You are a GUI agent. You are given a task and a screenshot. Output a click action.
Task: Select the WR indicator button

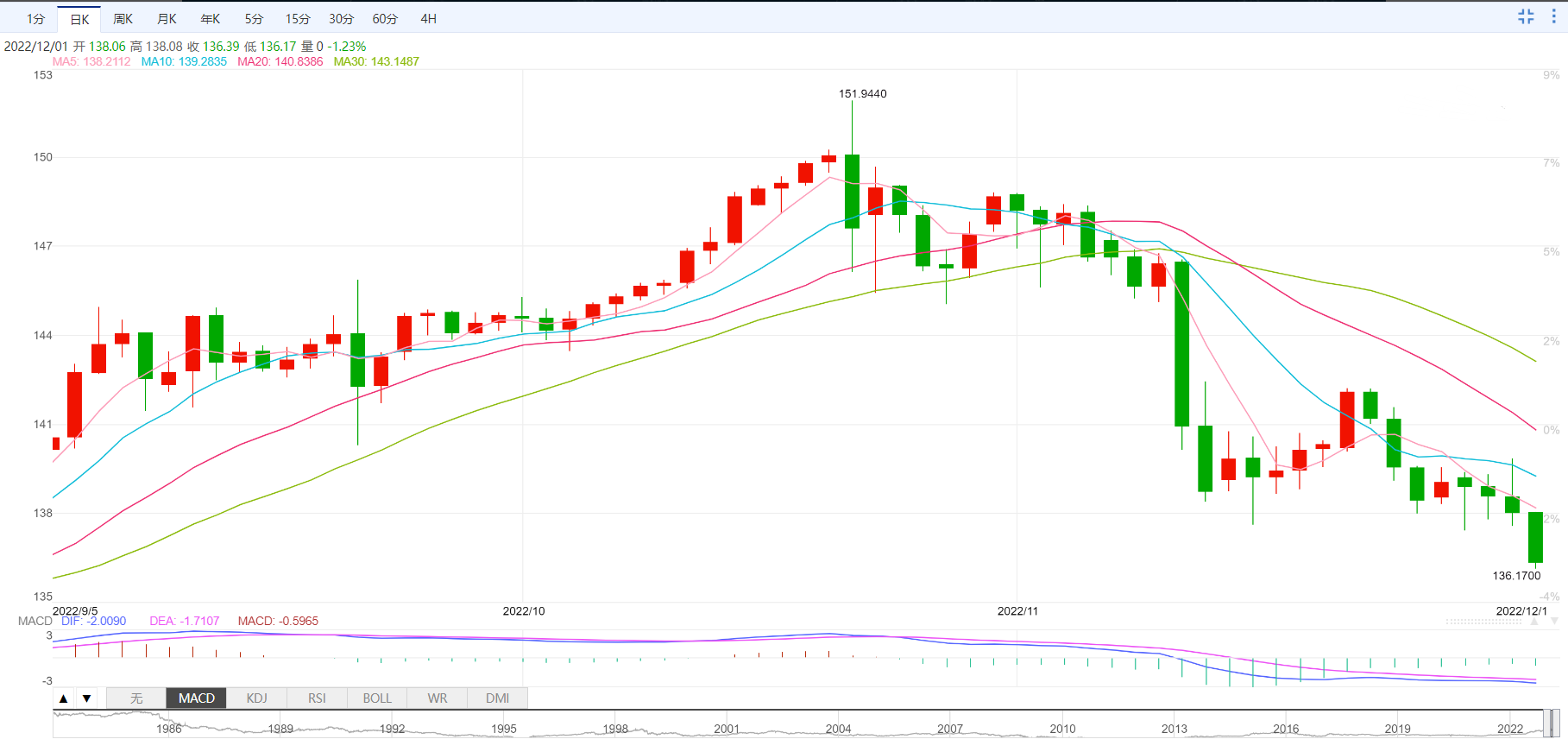[438, 698]
